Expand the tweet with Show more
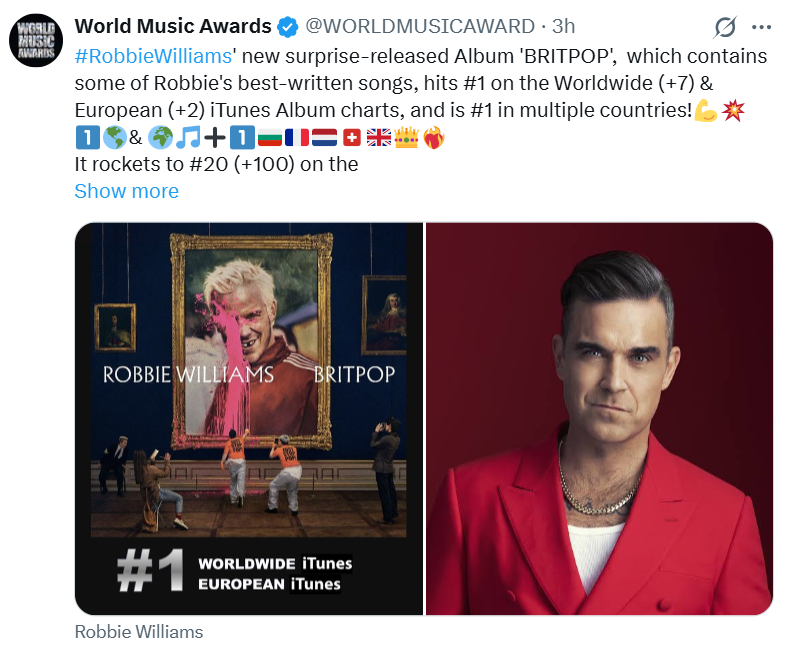The height and width of the screenshot is (655, 787). click(x=126, y=191)
